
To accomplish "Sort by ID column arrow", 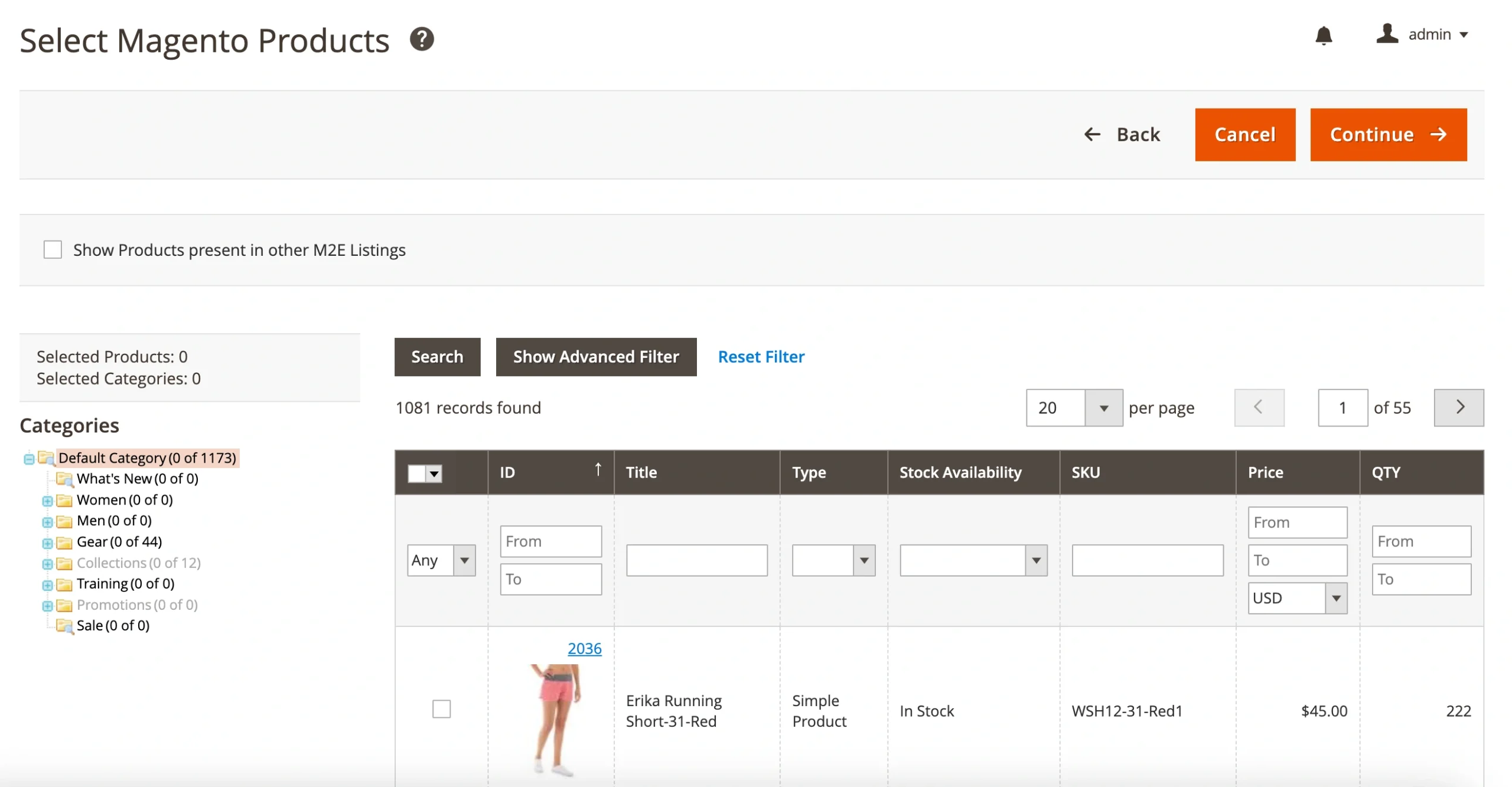I will (x=598, y=470).
